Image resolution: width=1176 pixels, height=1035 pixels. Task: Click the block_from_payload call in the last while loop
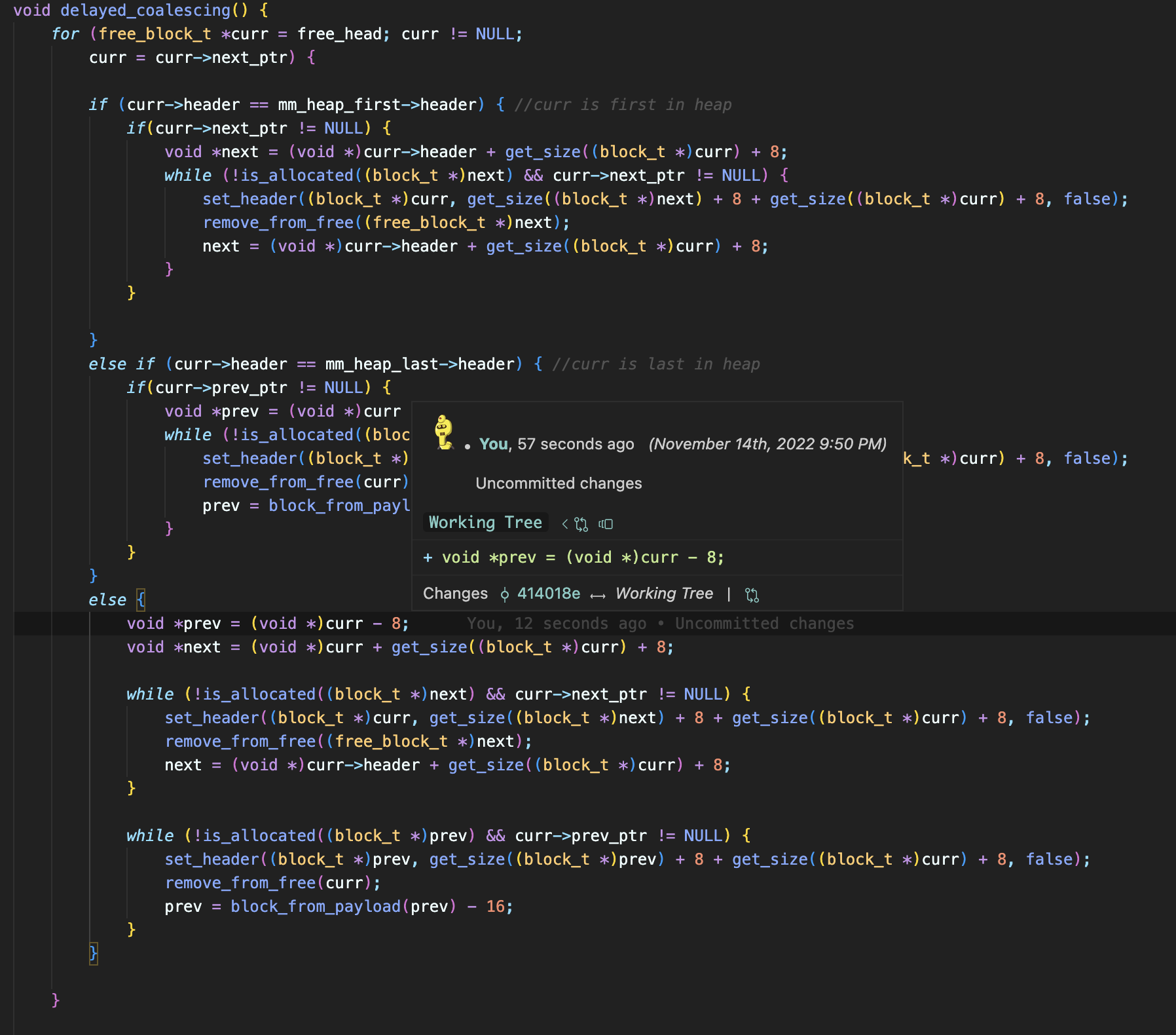[x=315, y=907]
